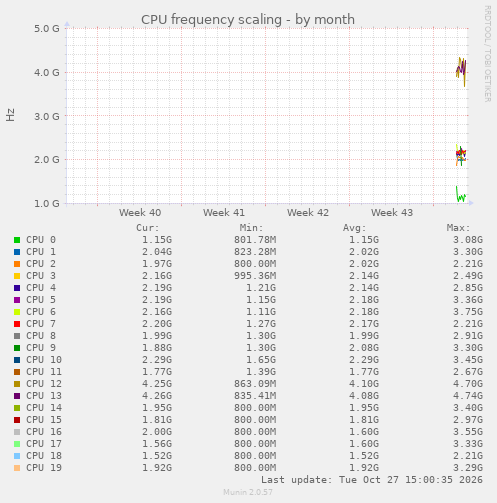Screen dimensions: 497x503
Task: Click the '5.0 G' y-axis label
Action: pos(47,29)
